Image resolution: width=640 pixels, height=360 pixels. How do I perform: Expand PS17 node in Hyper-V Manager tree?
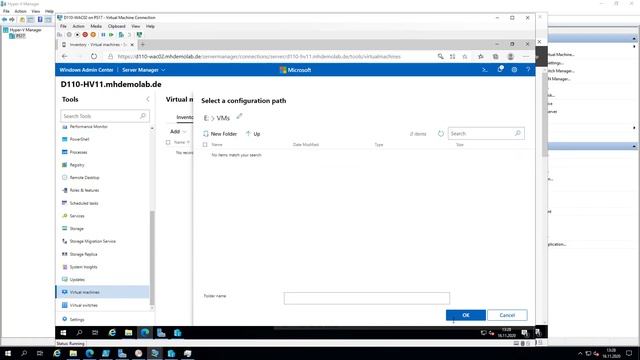click(18, 36)
